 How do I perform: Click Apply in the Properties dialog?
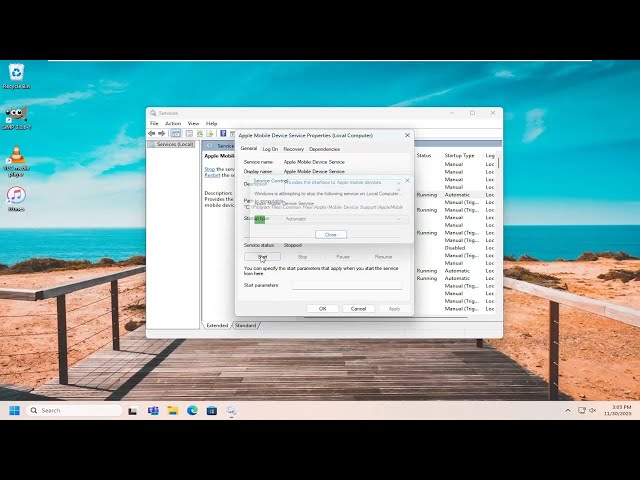coord(394,309)
